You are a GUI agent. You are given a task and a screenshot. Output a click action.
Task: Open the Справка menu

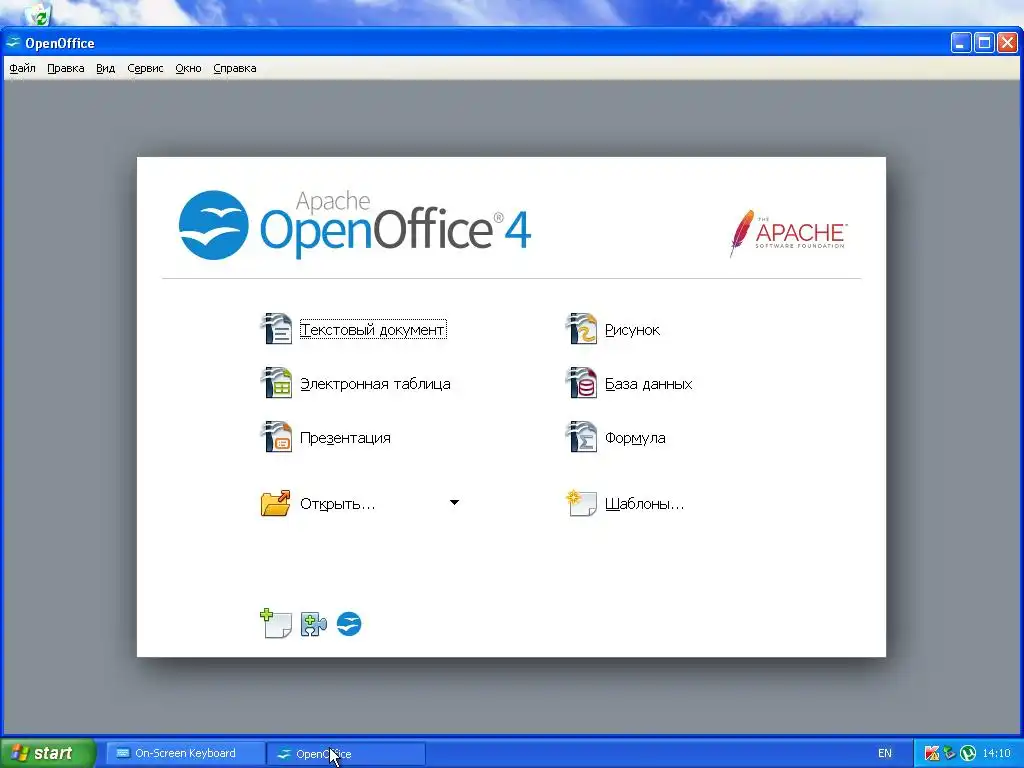click(x=235, y=68)
